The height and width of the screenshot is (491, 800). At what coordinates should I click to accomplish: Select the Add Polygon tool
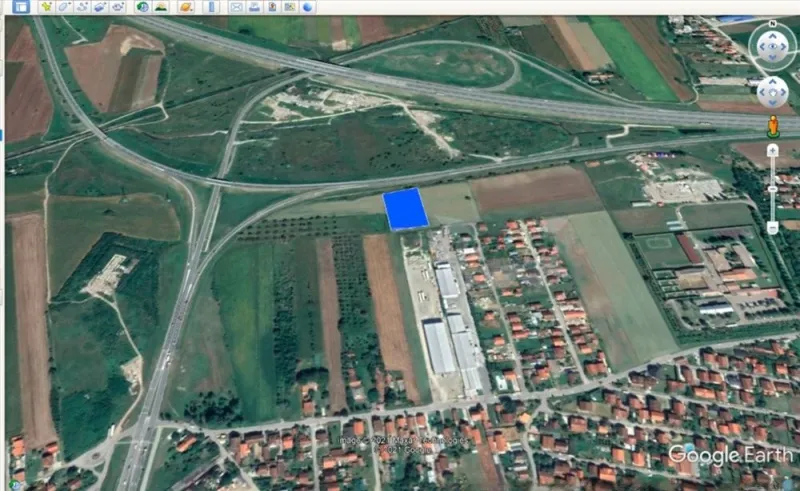pos(64,6)
